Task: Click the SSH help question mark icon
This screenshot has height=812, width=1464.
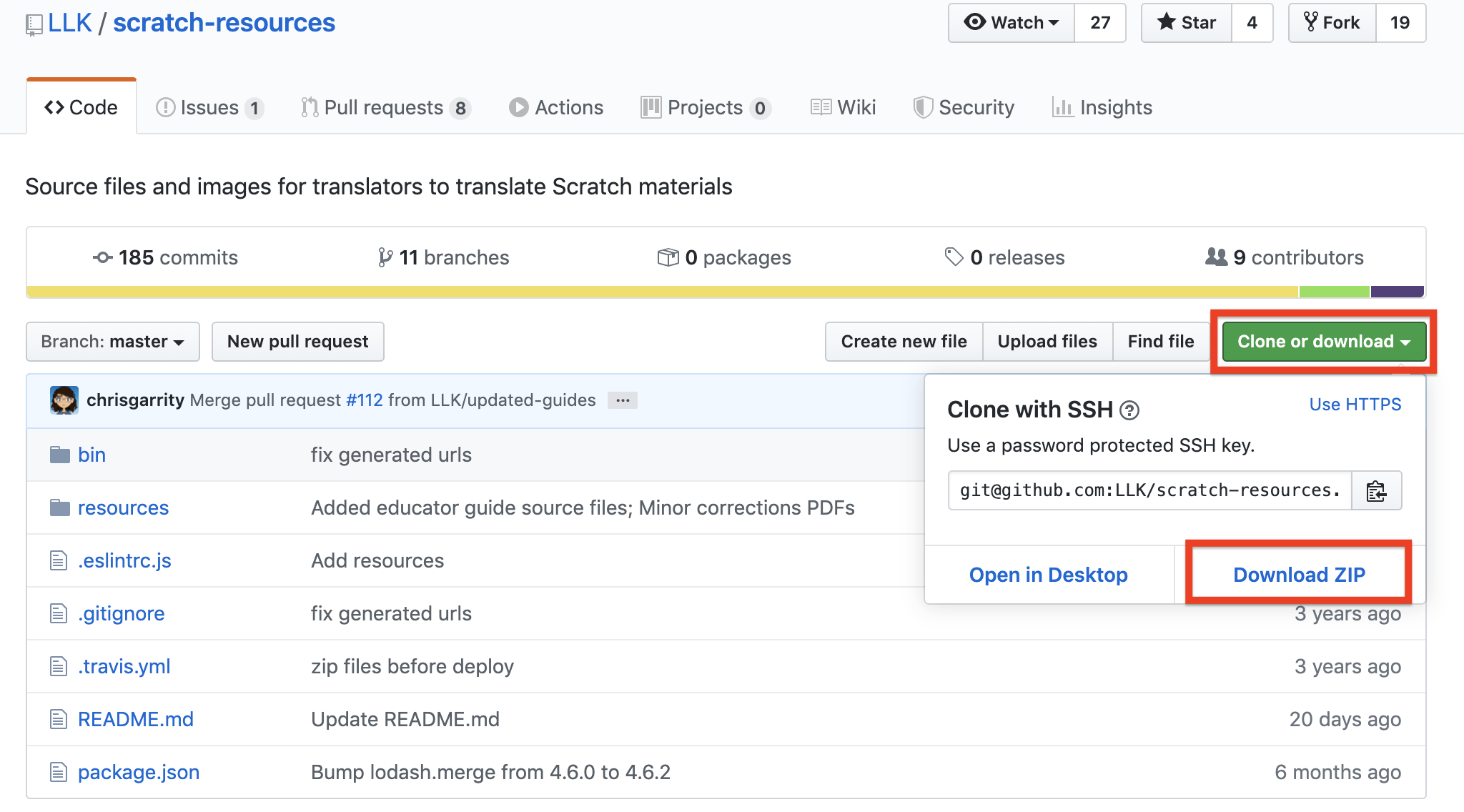Action: [1129, 410]
